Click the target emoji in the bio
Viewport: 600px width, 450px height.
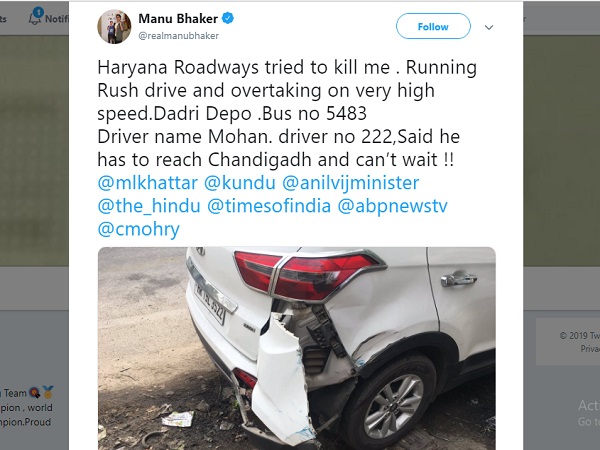[35, 393]
